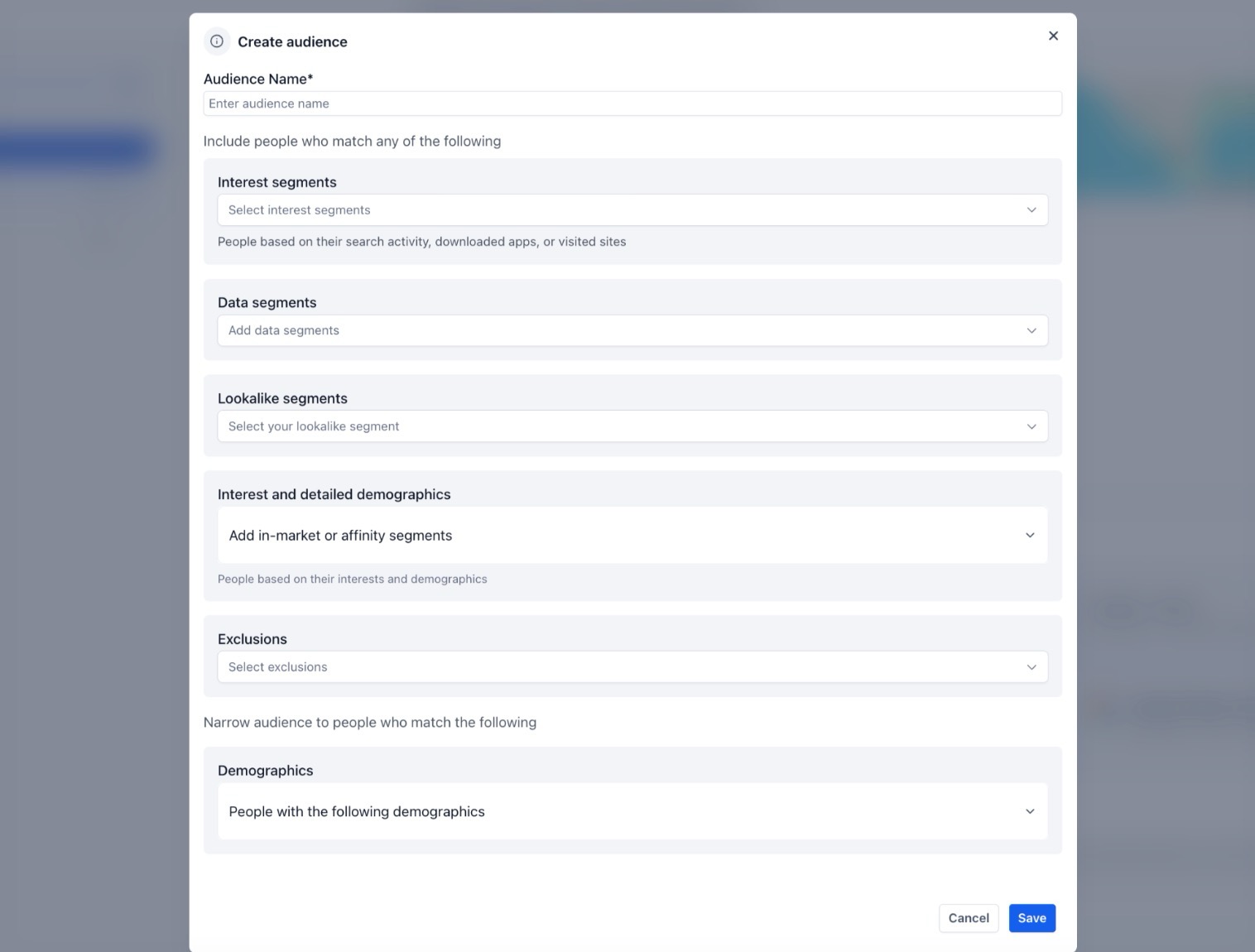The image size is (1255, 952).
Task: Click the chevron arrow in Exclusions field
Action: (x=1031, y=667)
